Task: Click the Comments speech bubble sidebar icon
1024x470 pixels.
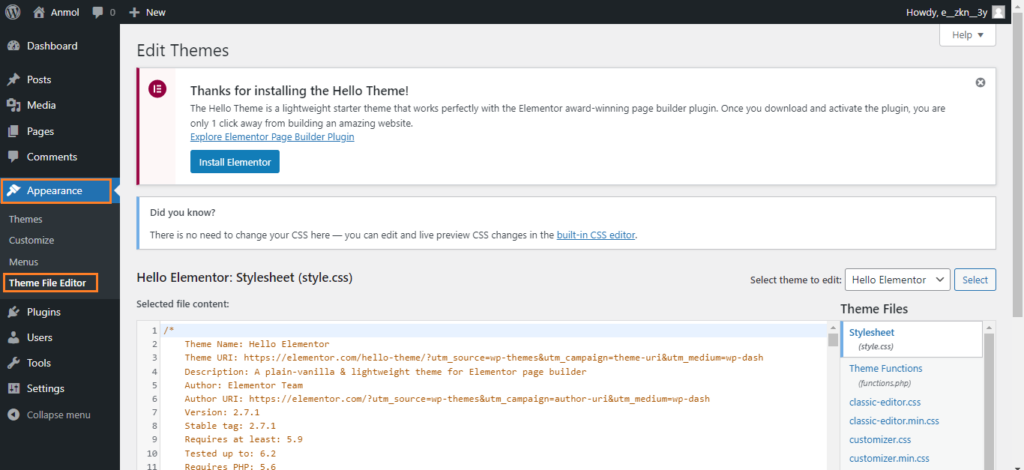Action: click(13, 157)
